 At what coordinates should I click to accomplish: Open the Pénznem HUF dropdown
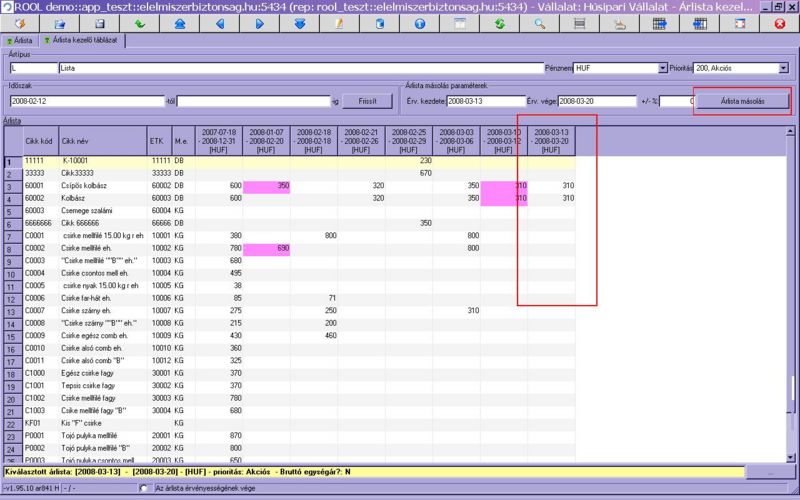662,68
